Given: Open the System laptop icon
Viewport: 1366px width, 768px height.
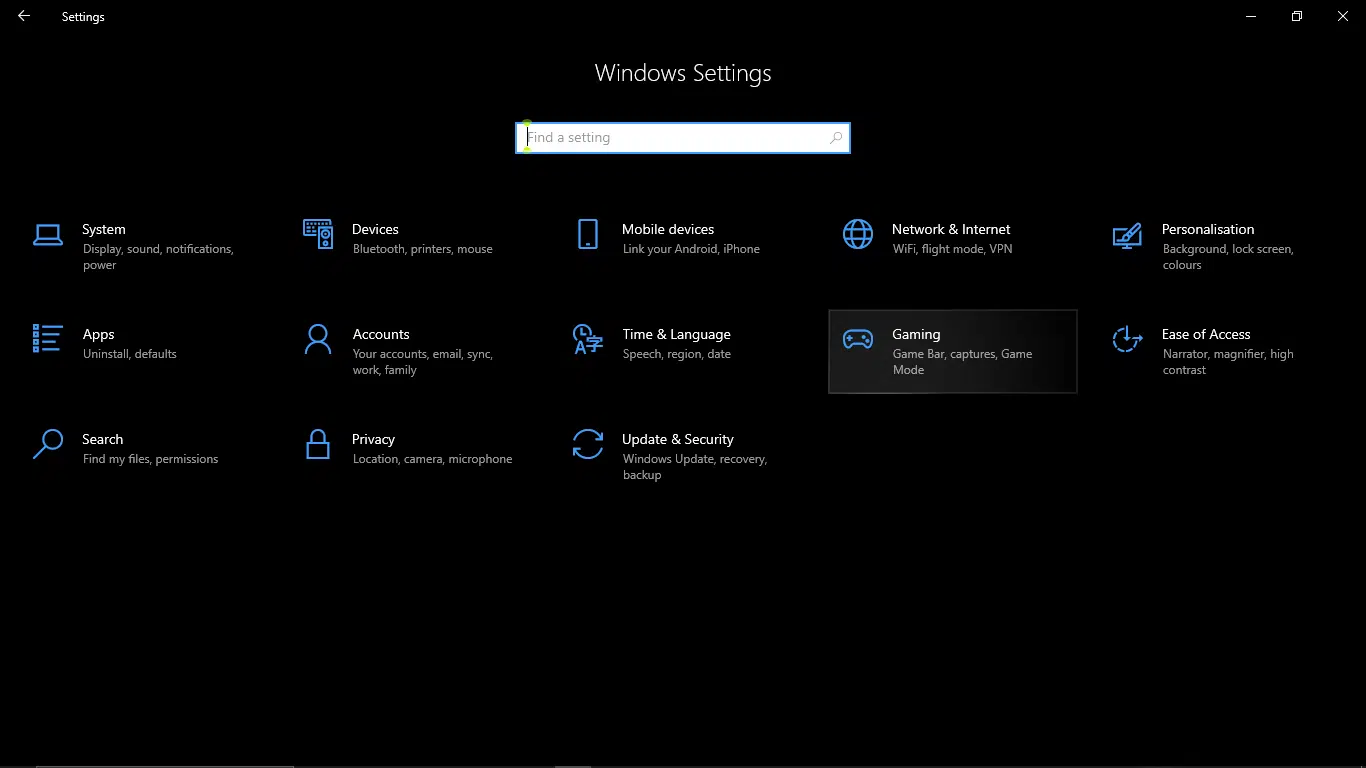Looking at the screenshot, I should tap(48, 235).
